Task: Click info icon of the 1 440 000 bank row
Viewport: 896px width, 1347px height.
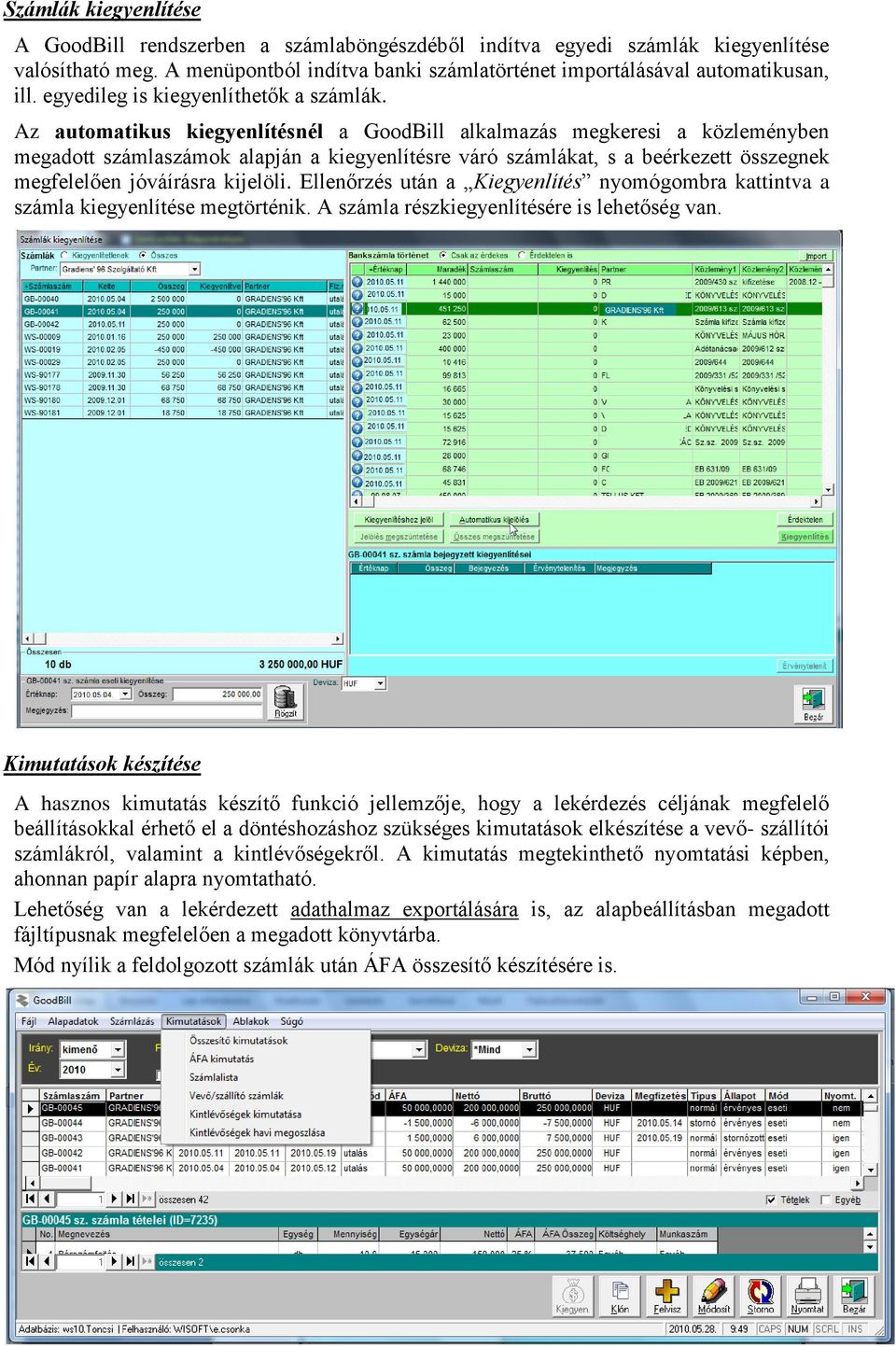Action: click(x=357, y=282)
